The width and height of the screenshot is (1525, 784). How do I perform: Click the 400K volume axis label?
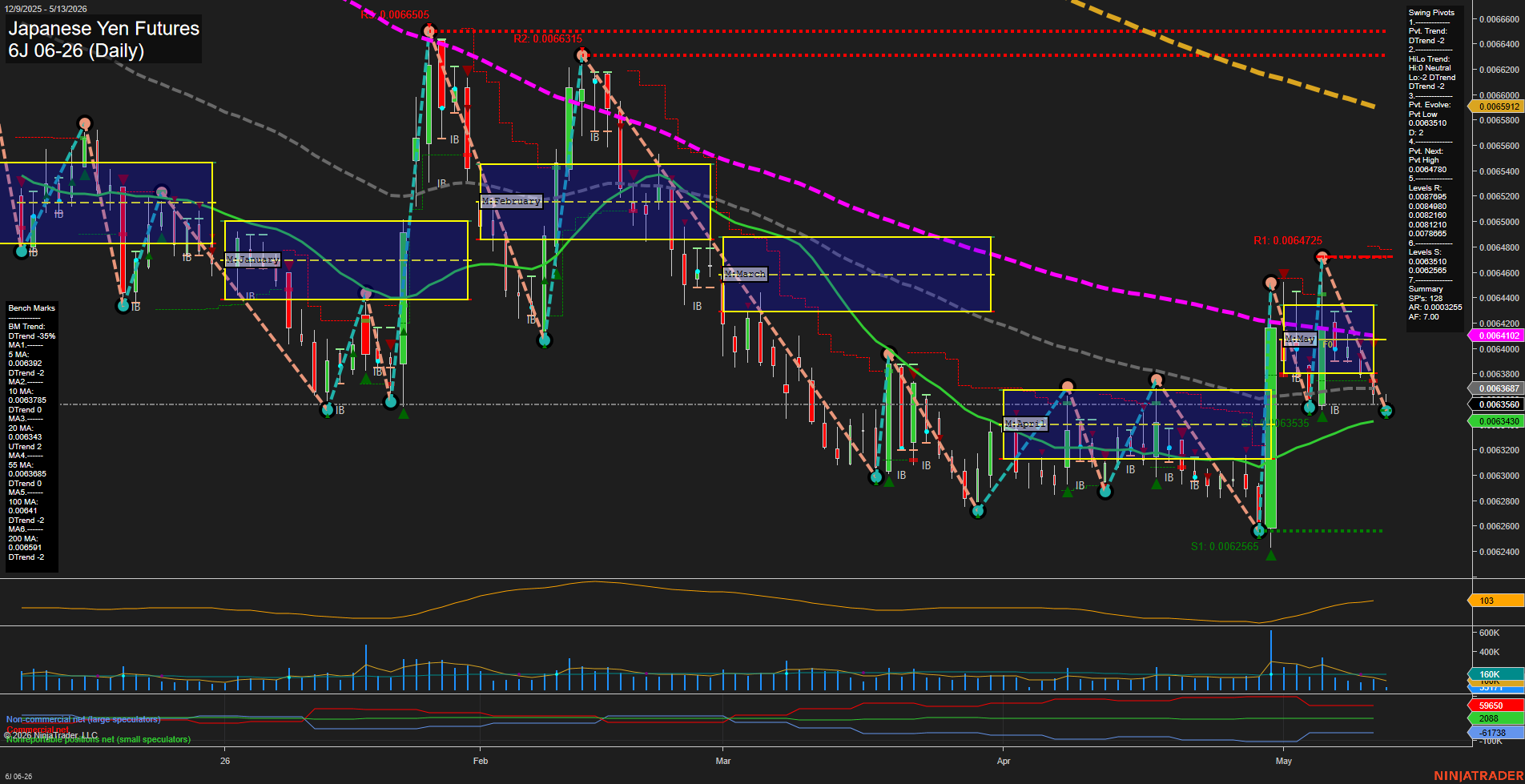pyautogui.click(x=1490, y=652)
